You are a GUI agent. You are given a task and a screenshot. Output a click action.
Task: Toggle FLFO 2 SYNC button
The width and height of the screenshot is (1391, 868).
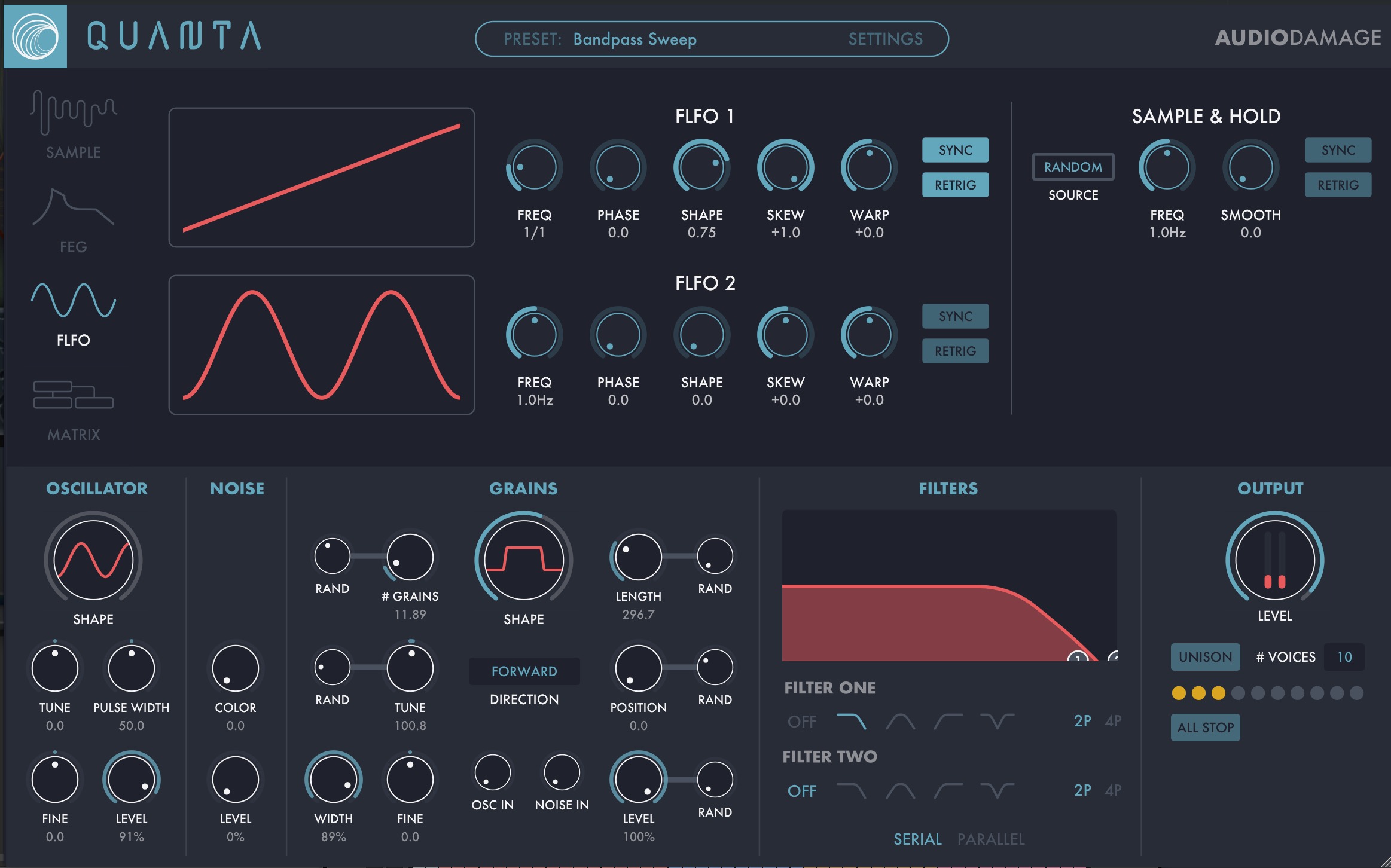(x=955, y=316)
